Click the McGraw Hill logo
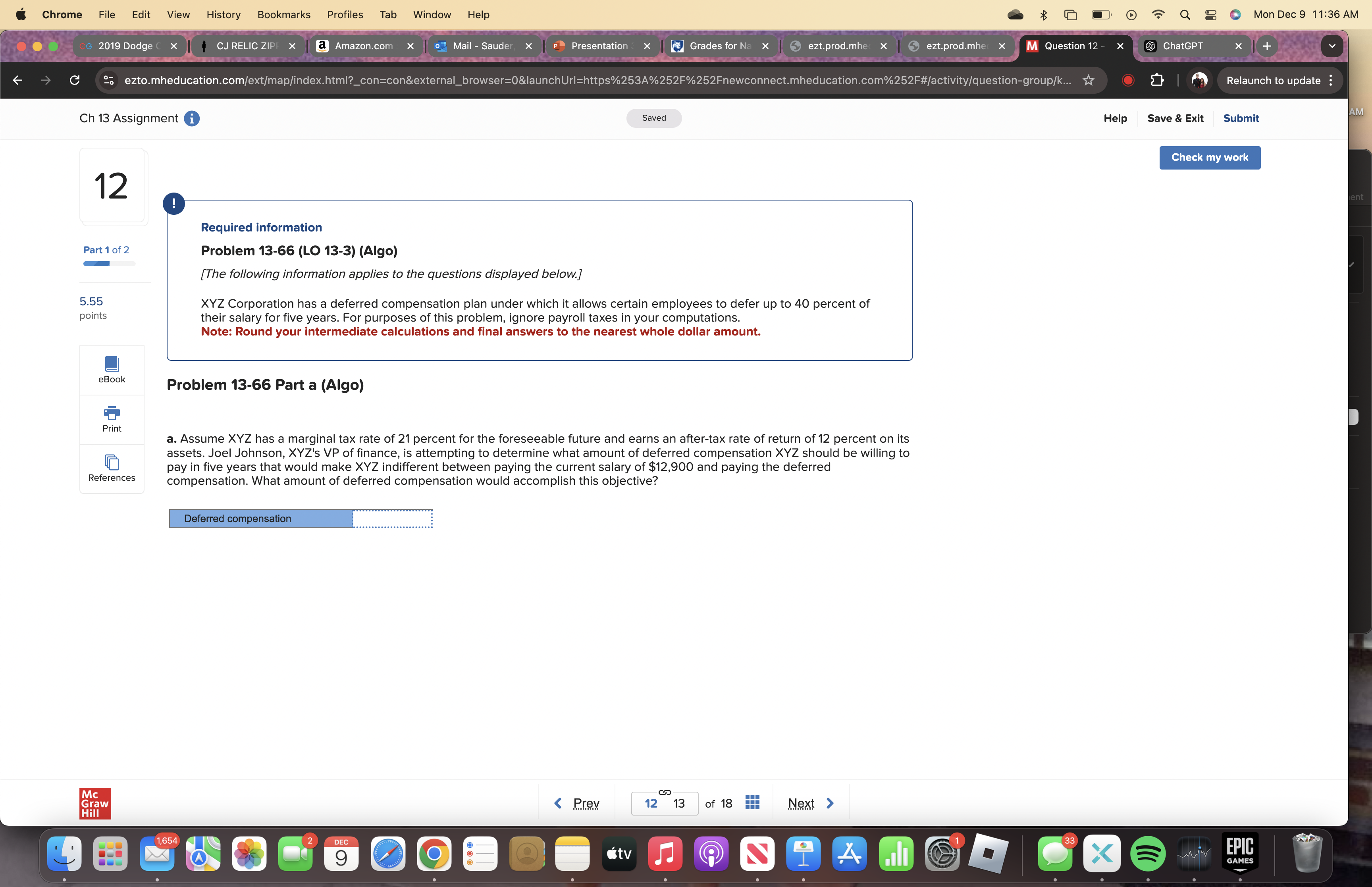This screenshot has width=1372, height=887. click(x=94, y=802)
